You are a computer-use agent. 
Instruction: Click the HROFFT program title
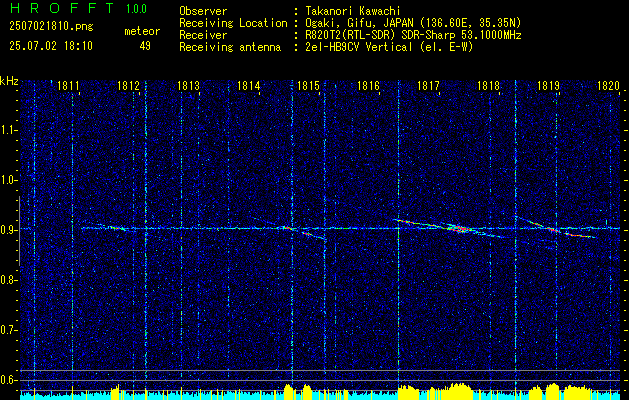(x=62, y=8)
